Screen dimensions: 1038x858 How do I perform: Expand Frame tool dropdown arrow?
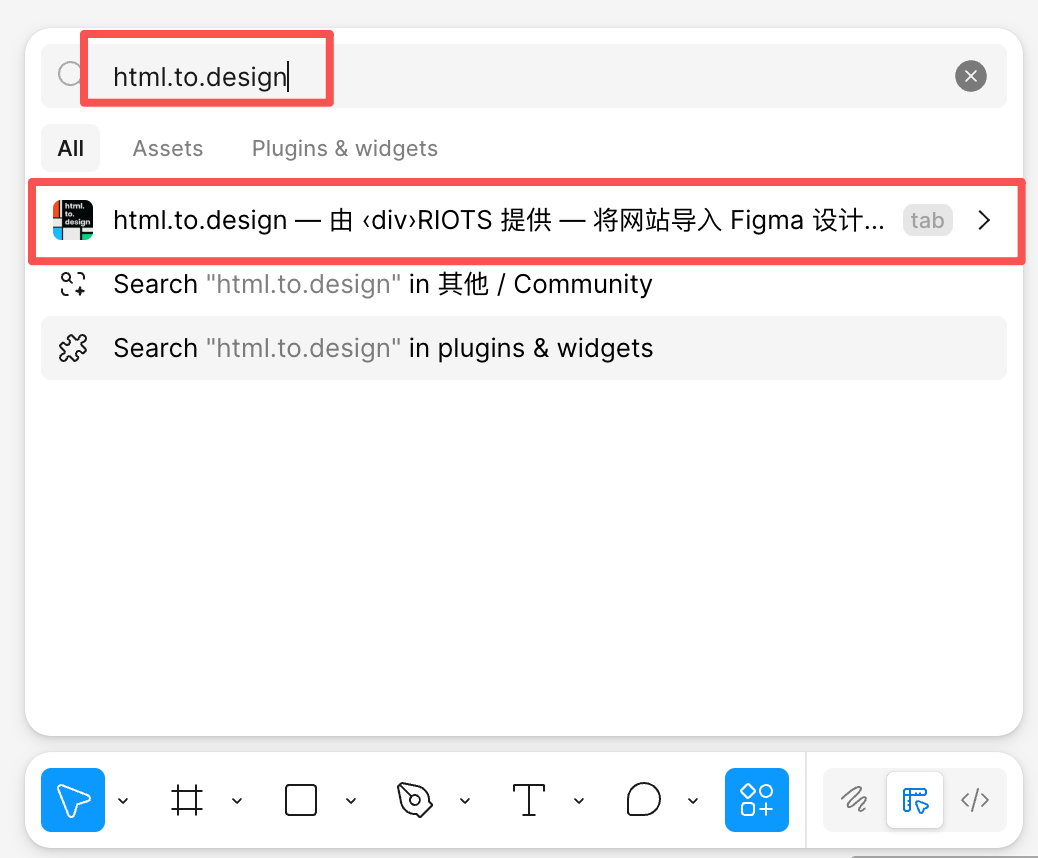[237, 801]
